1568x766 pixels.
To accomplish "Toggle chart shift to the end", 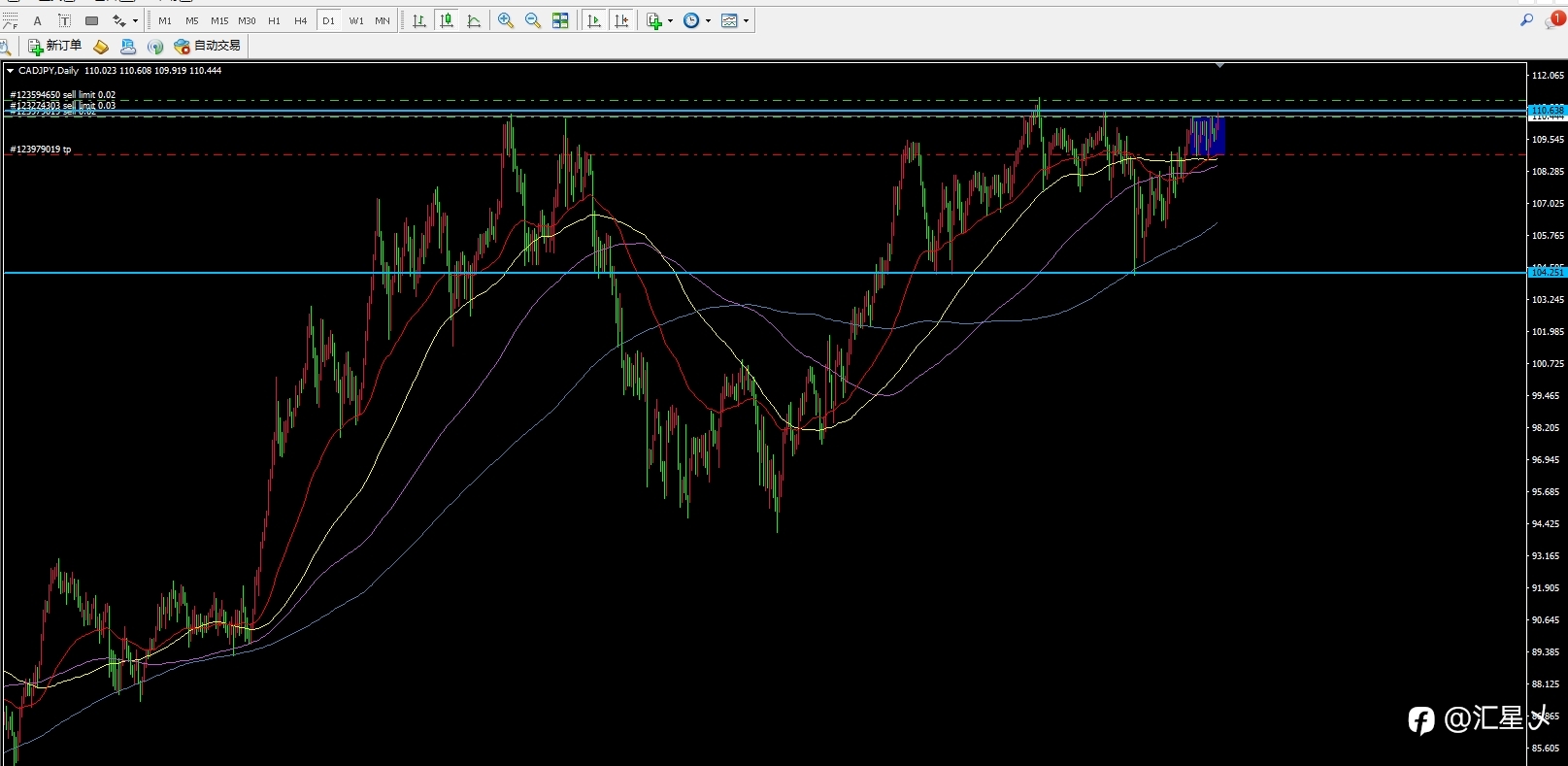I will [621, 20].
